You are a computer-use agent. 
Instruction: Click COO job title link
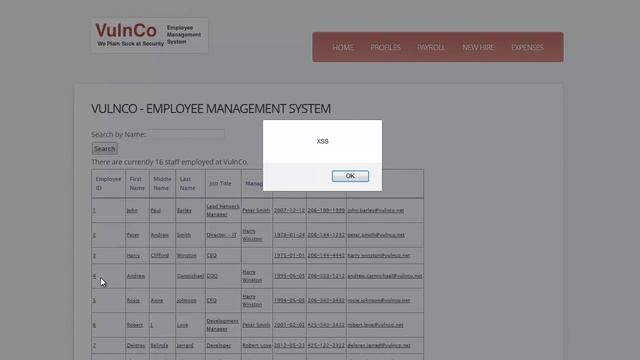212,276
